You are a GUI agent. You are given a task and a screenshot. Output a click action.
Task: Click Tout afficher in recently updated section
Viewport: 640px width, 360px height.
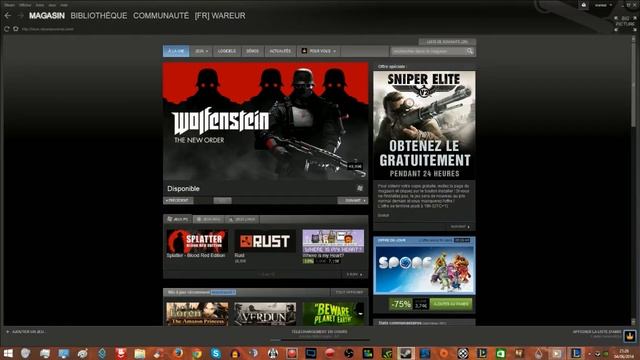349,292
